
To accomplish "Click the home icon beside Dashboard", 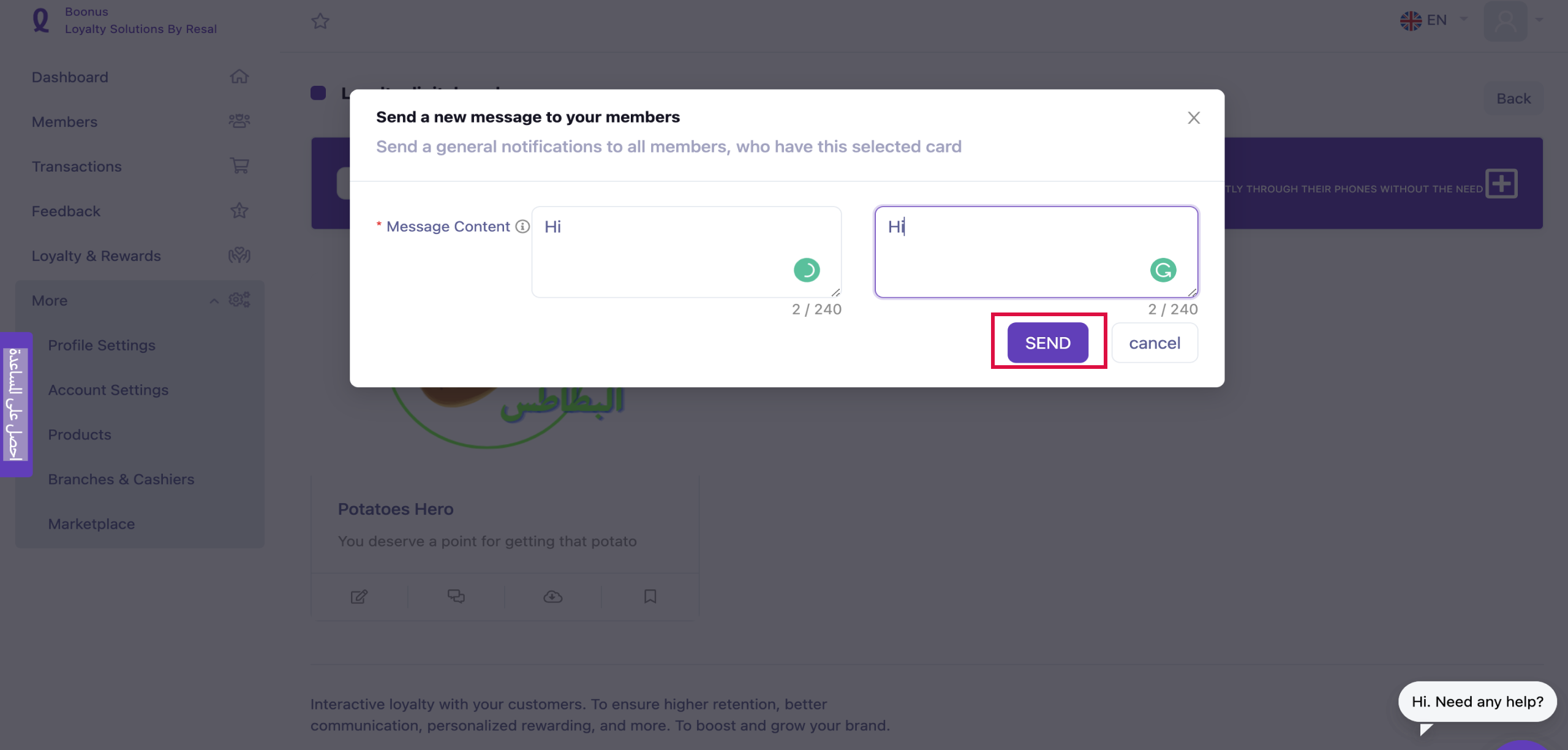I will pyautogui.click(x=239, y=76).
